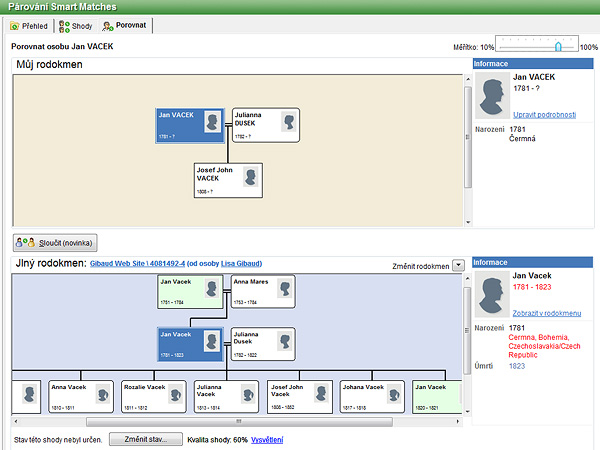Select Julianna Dusek card in other tree
600x450 pixels.
point(263,344)
